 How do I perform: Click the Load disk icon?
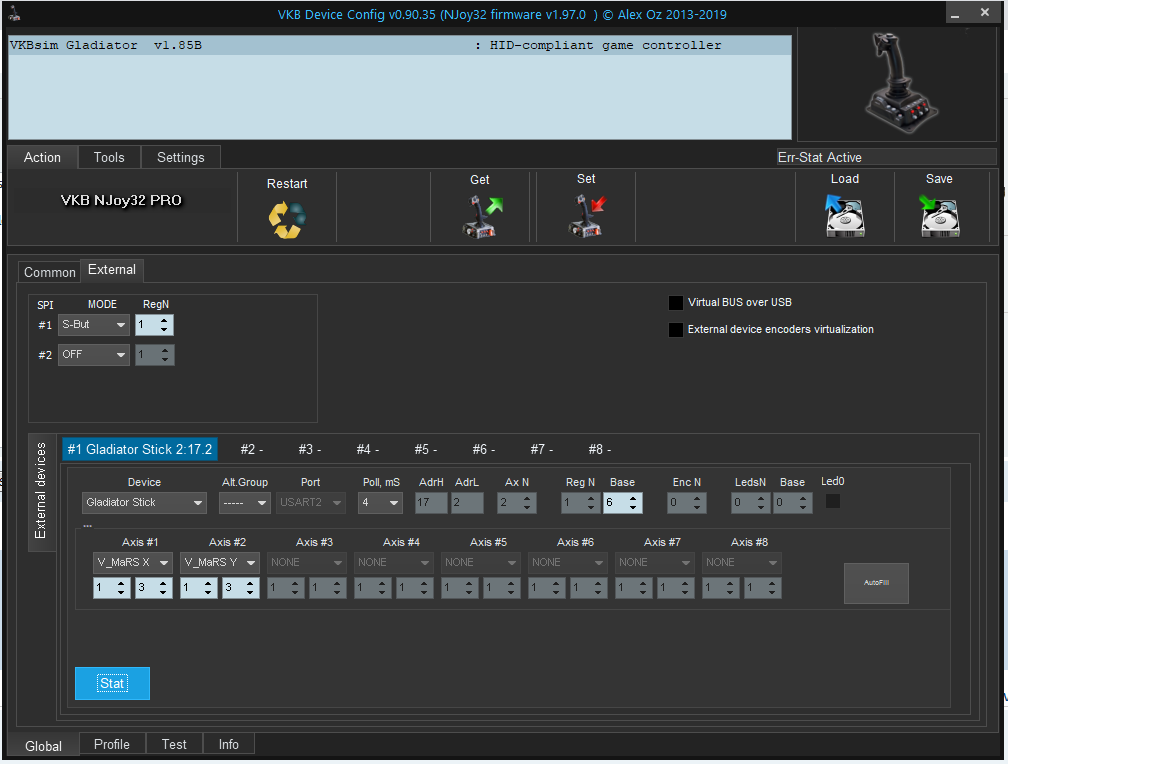(844, 216)
